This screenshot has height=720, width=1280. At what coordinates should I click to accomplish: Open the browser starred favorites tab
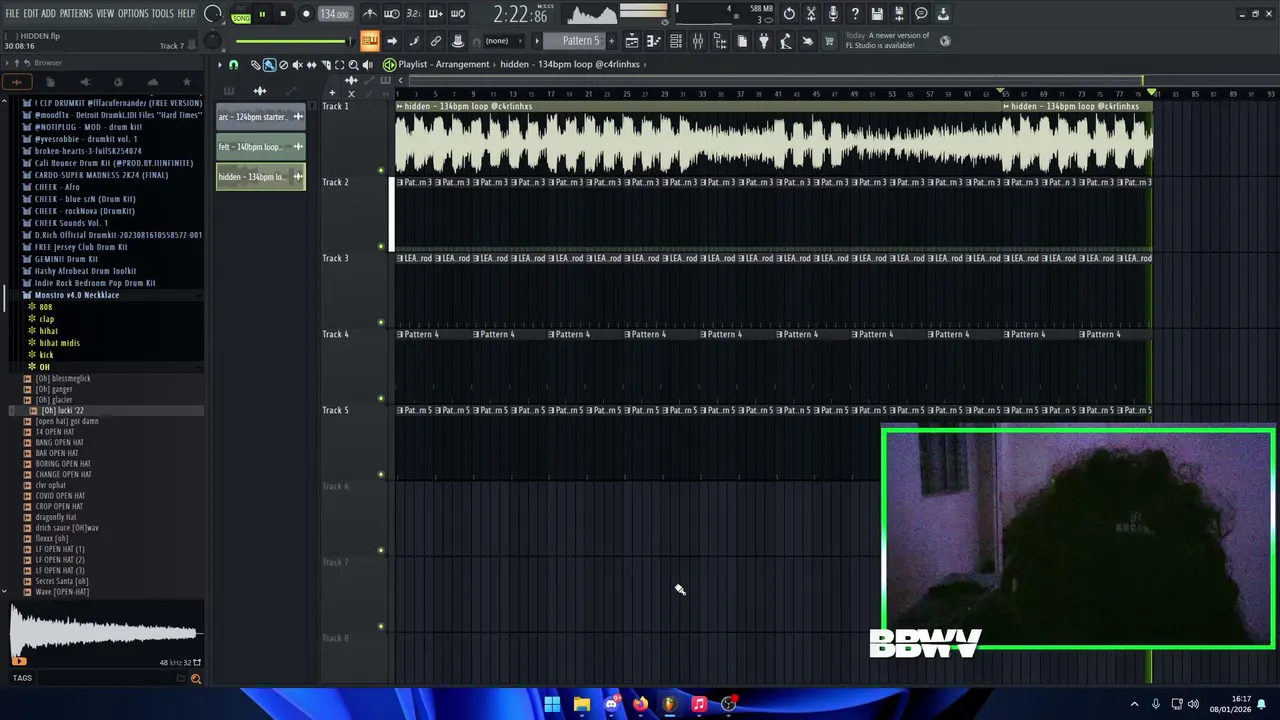coord(186,82)
